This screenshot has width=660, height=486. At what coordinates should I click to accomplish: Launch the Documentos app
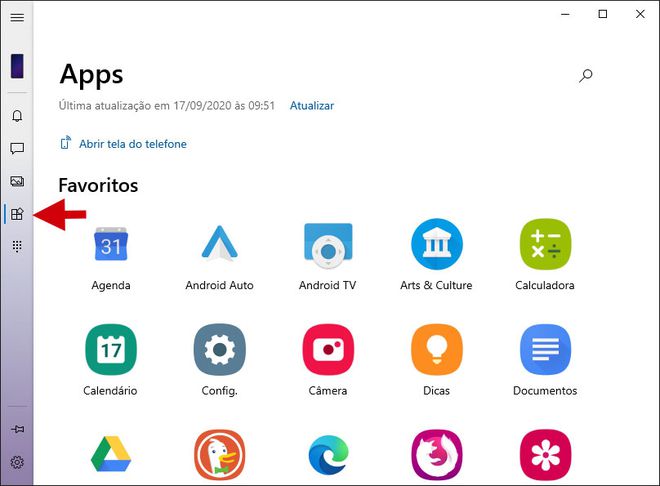click(x=546, y=349)
